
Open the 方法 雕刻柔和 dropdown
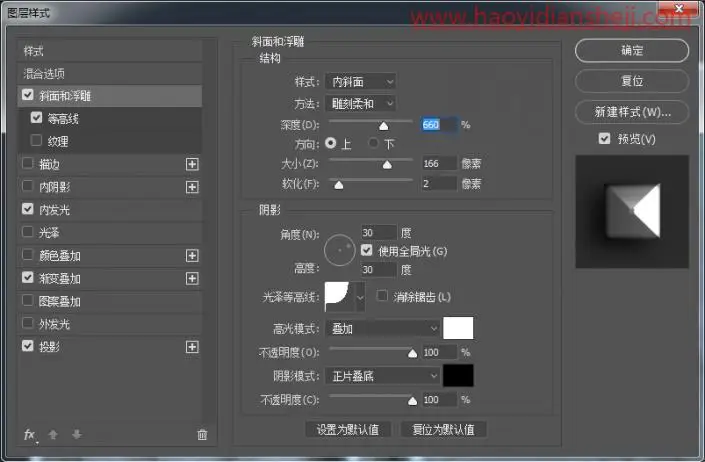pos(361,104)
